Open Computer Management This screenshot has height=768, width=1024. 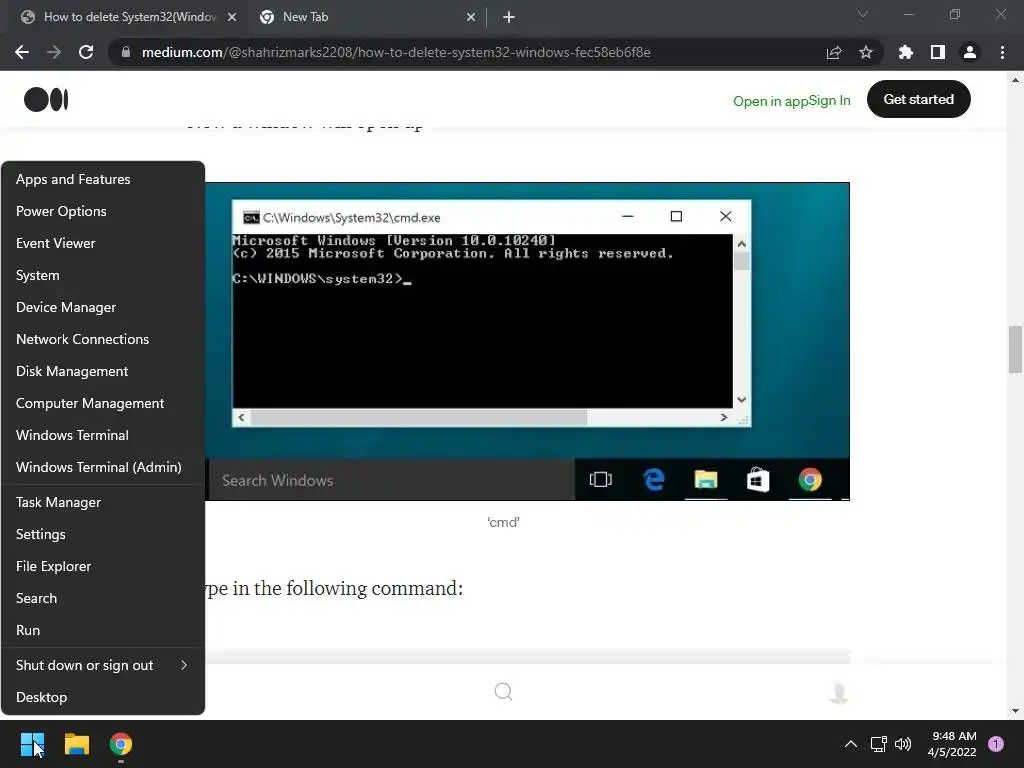coord(103,403)
